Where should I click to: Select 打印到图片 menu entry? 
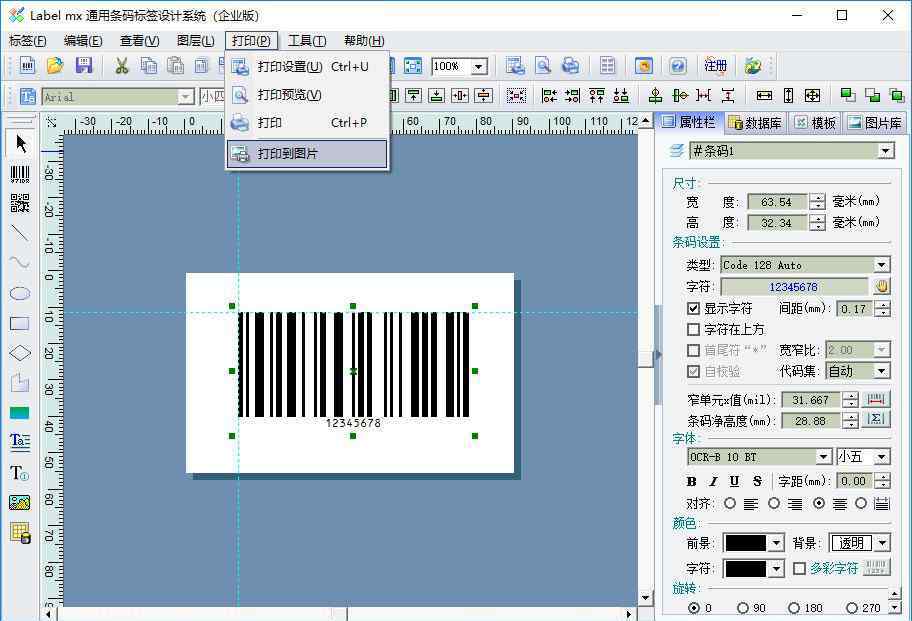pos(307,154)
